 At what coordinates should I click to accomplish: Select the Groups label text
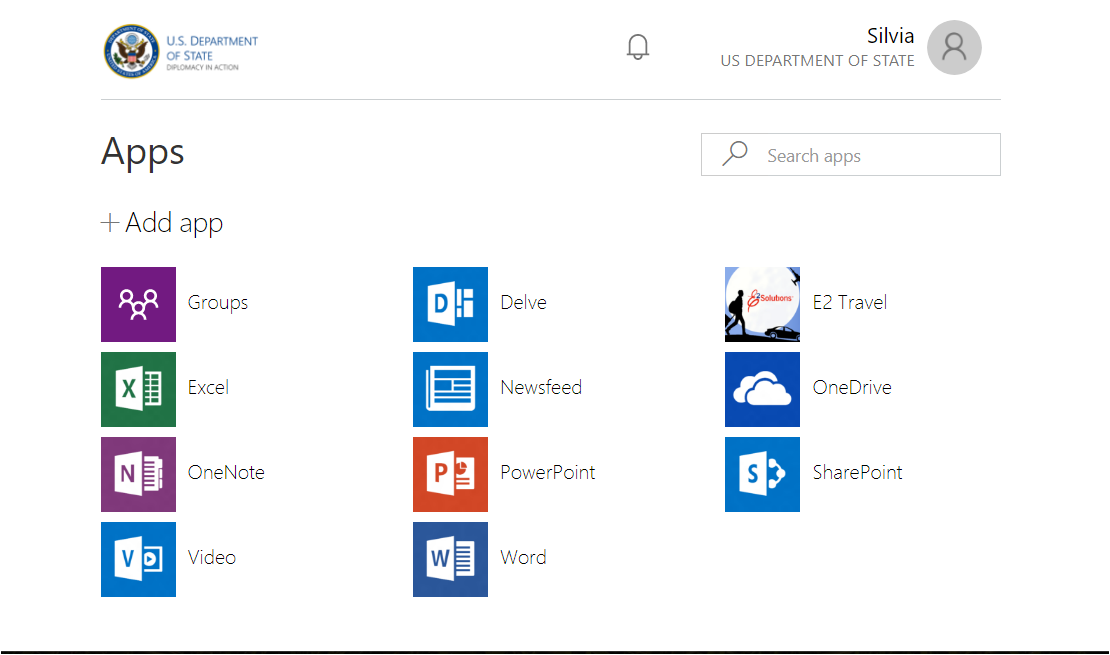point(218,303)
